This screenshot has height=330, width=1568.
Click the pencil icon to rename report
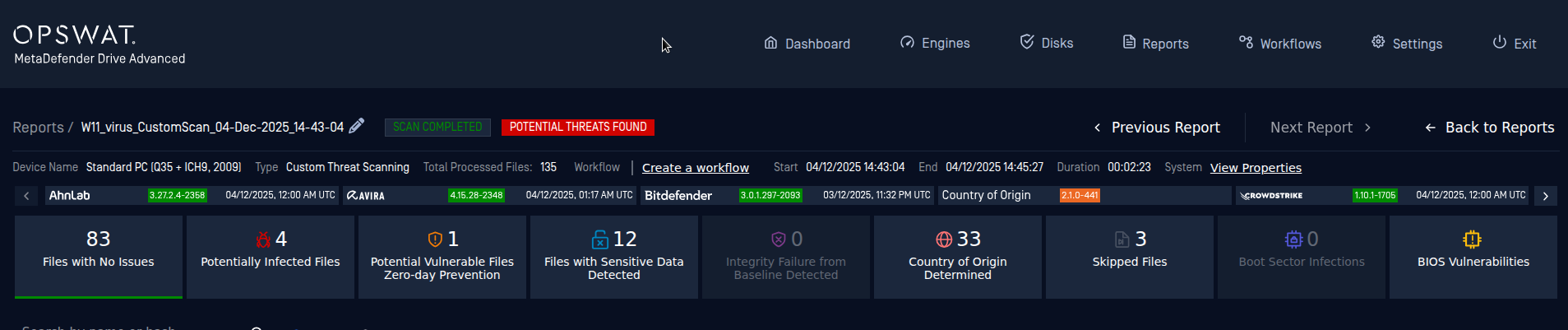[356, 126]
